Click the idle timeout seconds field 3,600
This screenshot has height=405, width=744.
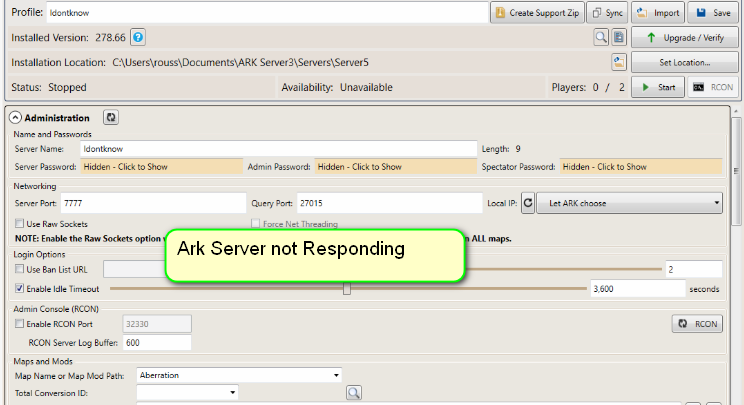coord(638,289)
